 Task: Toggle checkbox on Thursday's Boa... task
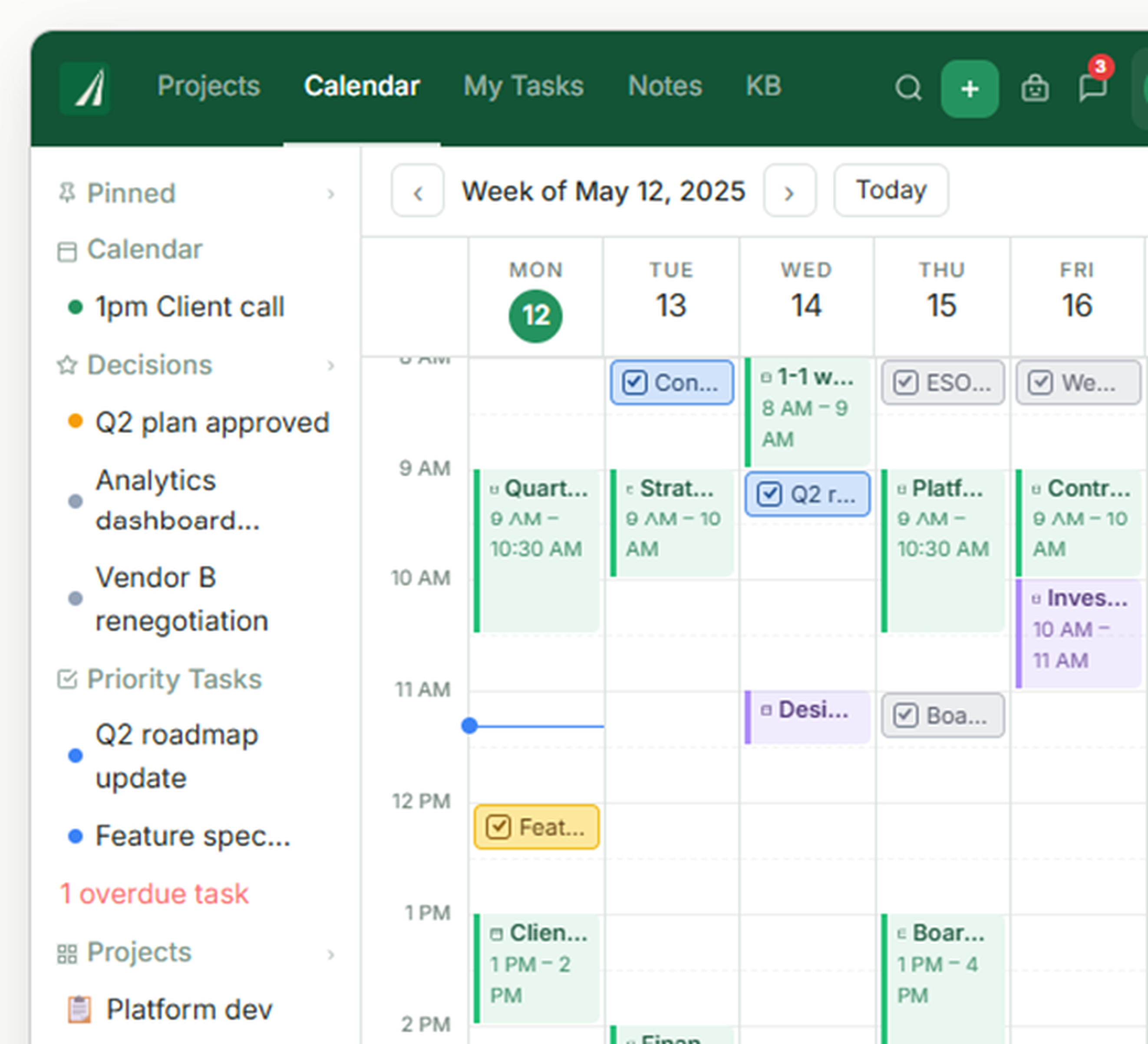pos(905,715)
